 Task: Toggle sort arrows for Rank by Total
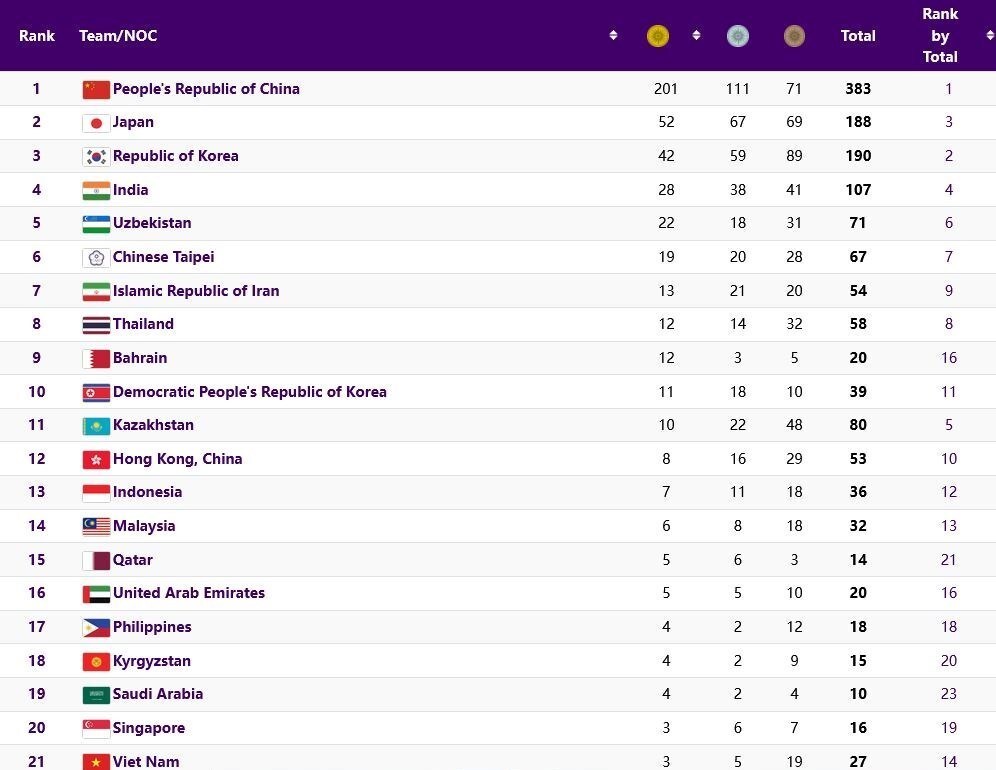(x=989, y=36)
